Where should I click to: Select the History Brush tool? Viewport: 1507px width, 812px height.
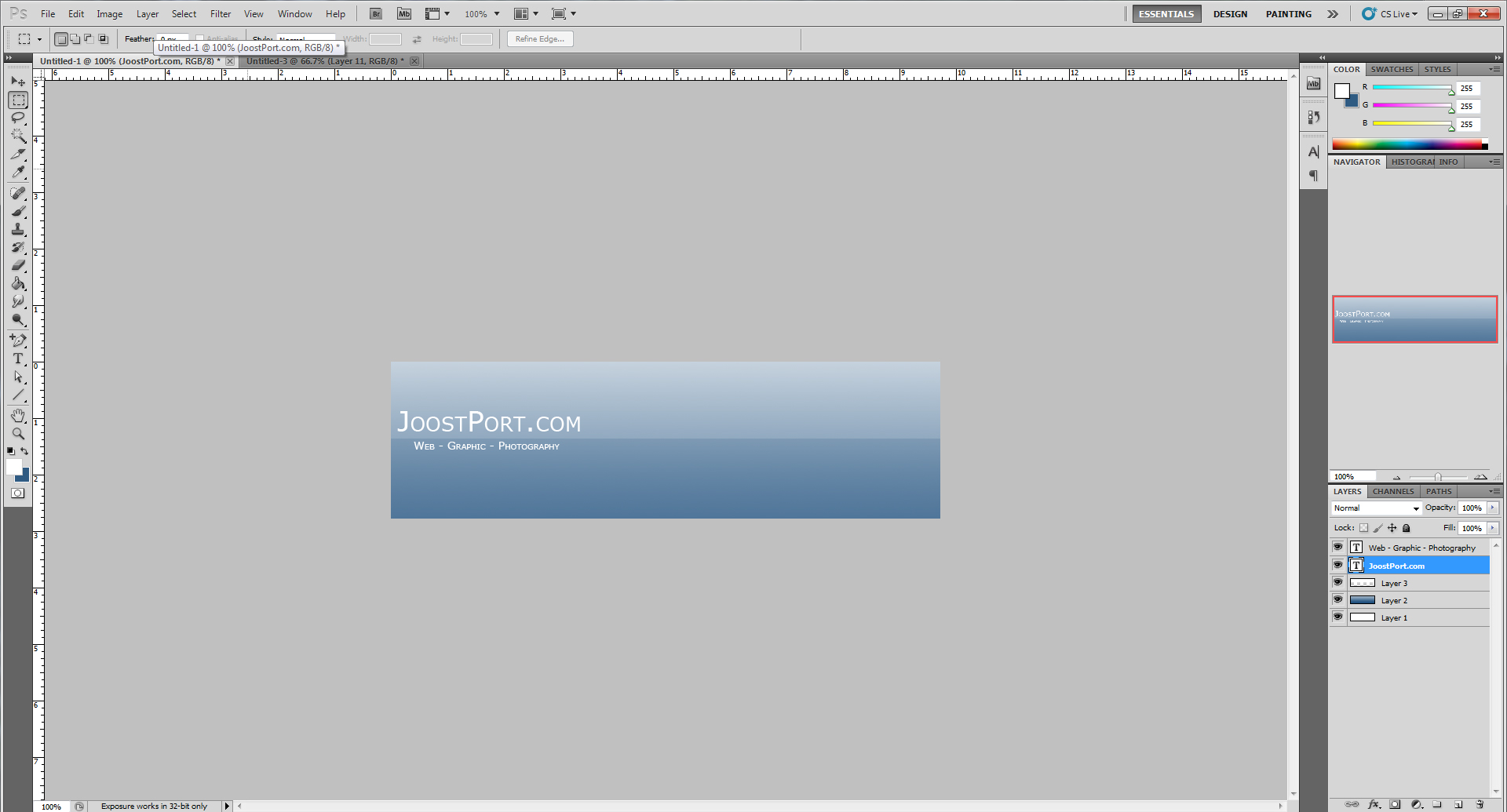[x=18, y=247]
